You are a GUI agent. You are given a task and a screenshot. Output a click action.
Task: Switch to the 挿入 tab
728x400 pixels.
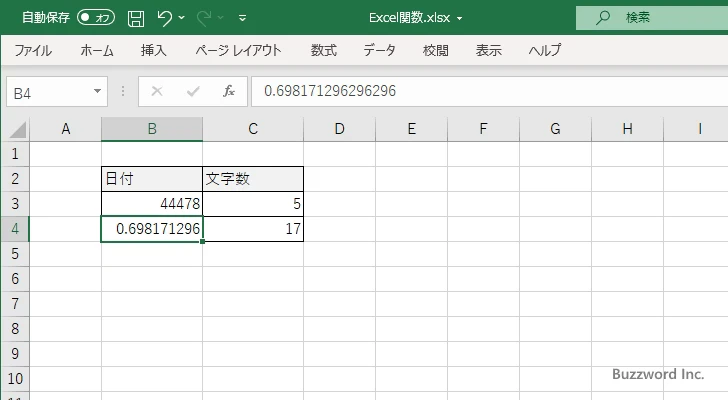coord(154,50)
